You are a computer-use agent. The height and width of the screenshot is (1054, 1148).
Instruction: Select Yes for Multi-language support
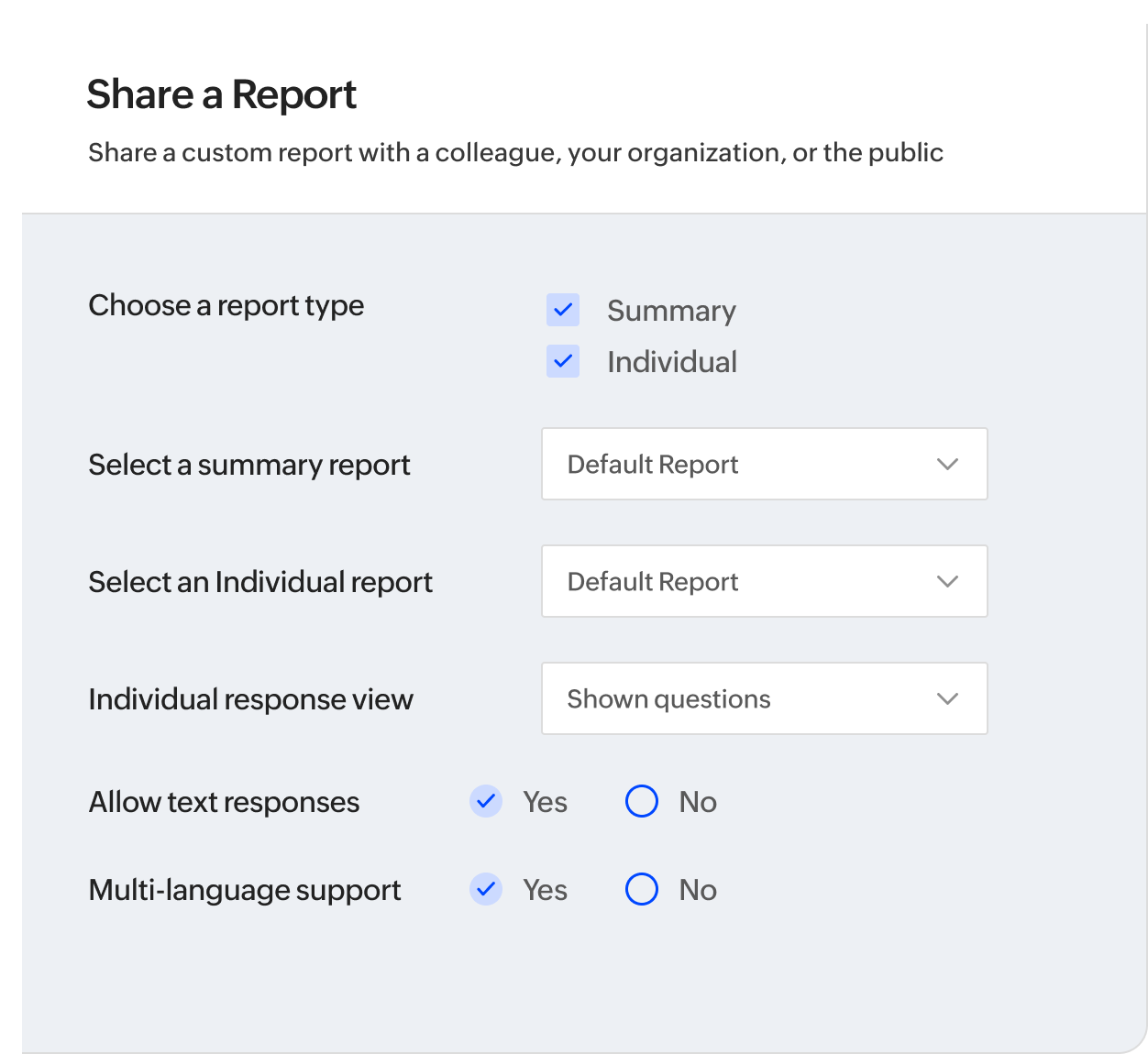[486, 889]
